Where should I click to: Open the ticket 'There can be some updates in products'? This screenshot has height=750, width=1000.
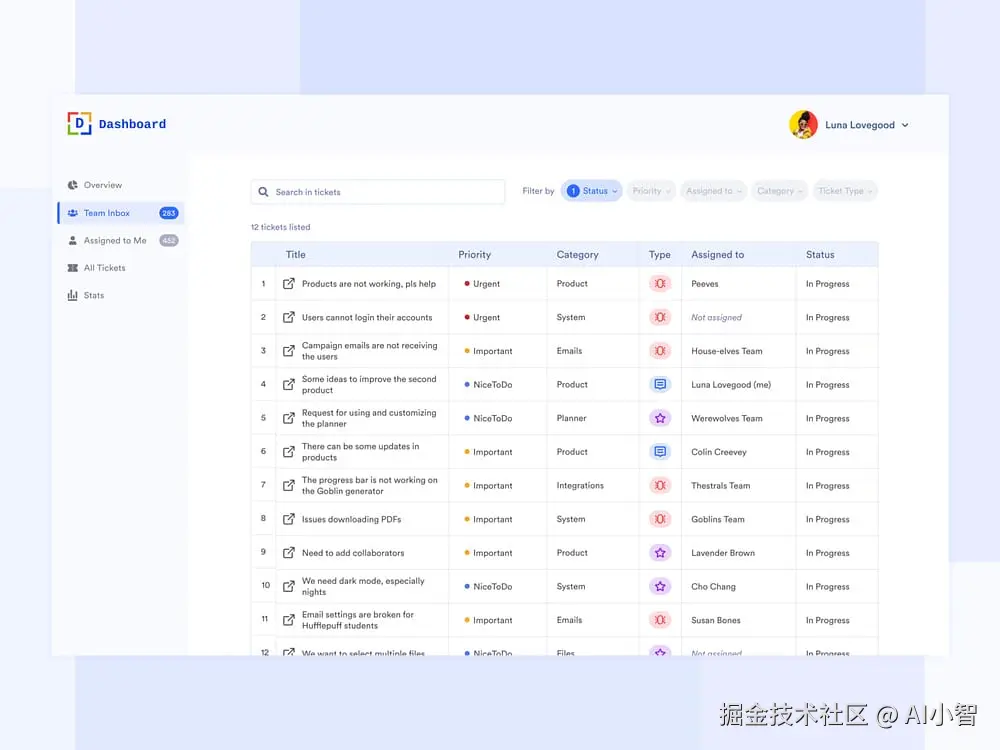tap(289, 452)
